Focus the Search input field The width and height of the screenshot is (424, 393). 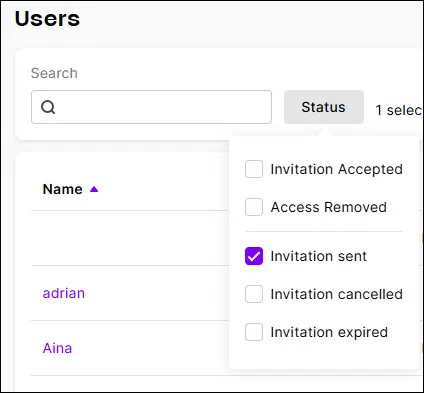151,107
